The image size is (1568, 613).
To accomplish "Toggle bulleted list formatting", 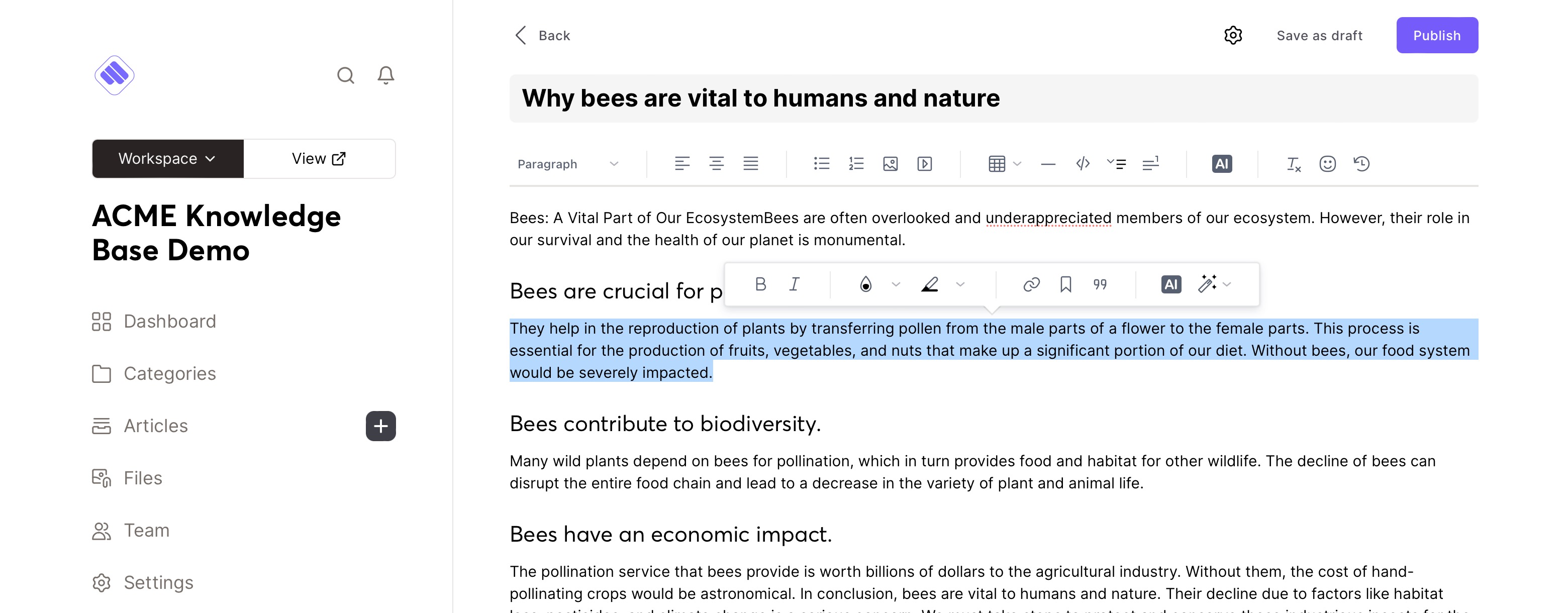I will point(821,164).
